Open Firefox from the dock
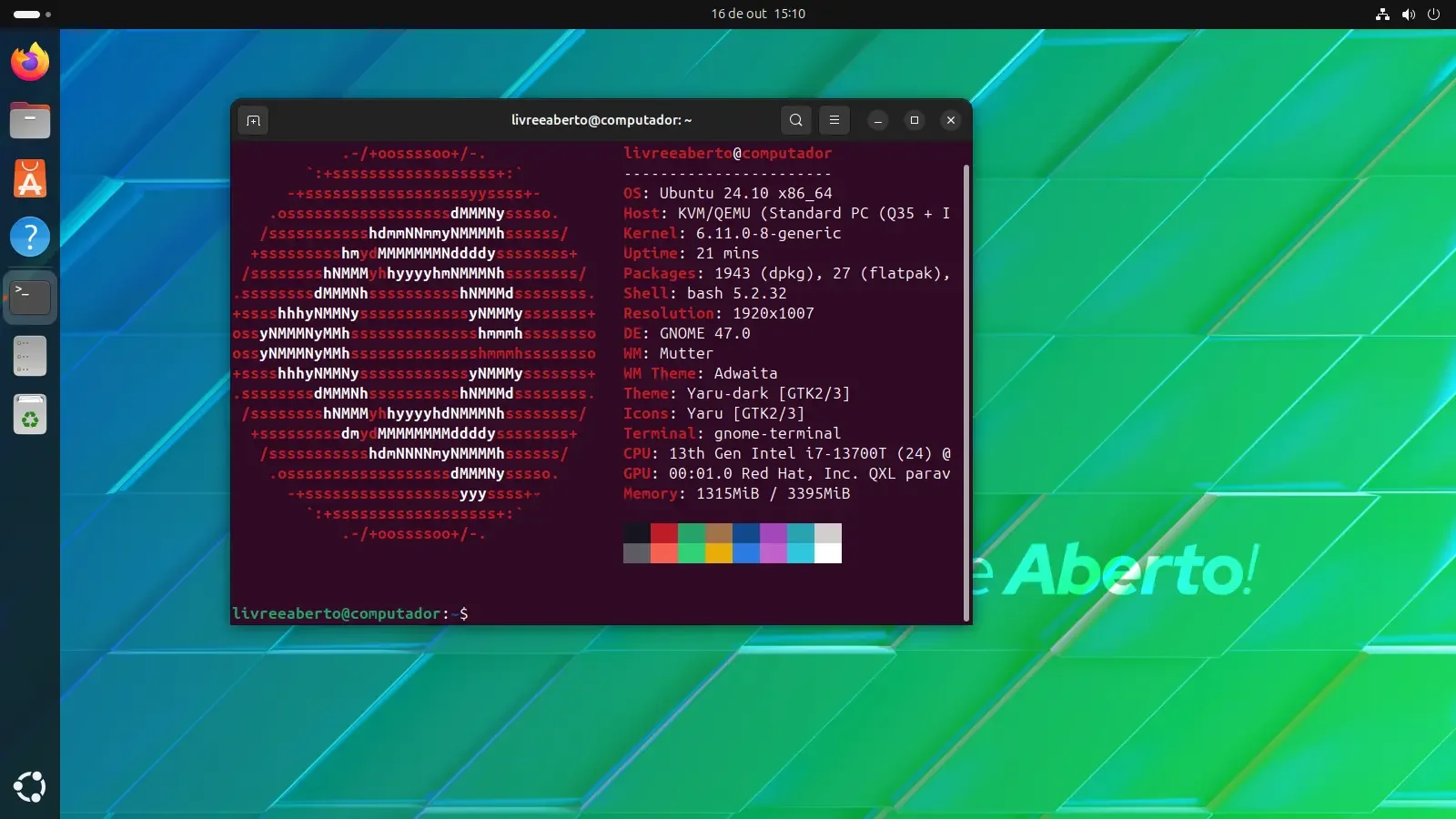The height and width of the screenshot is (819, 1456). point(30,62)
